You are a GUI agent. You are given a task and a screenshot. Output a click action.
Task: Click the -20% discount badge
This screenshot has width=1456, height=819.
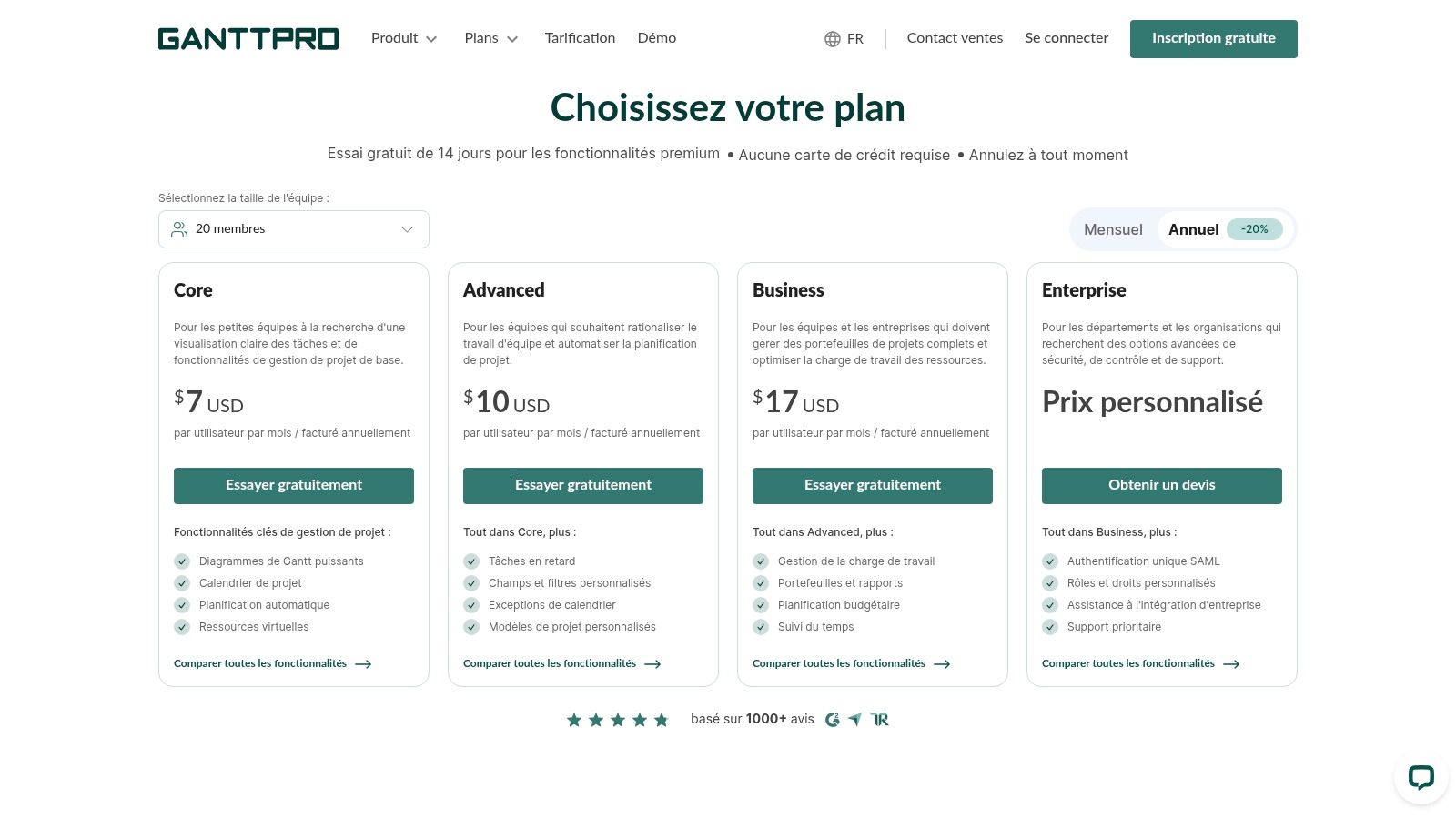pos(1254,229)
